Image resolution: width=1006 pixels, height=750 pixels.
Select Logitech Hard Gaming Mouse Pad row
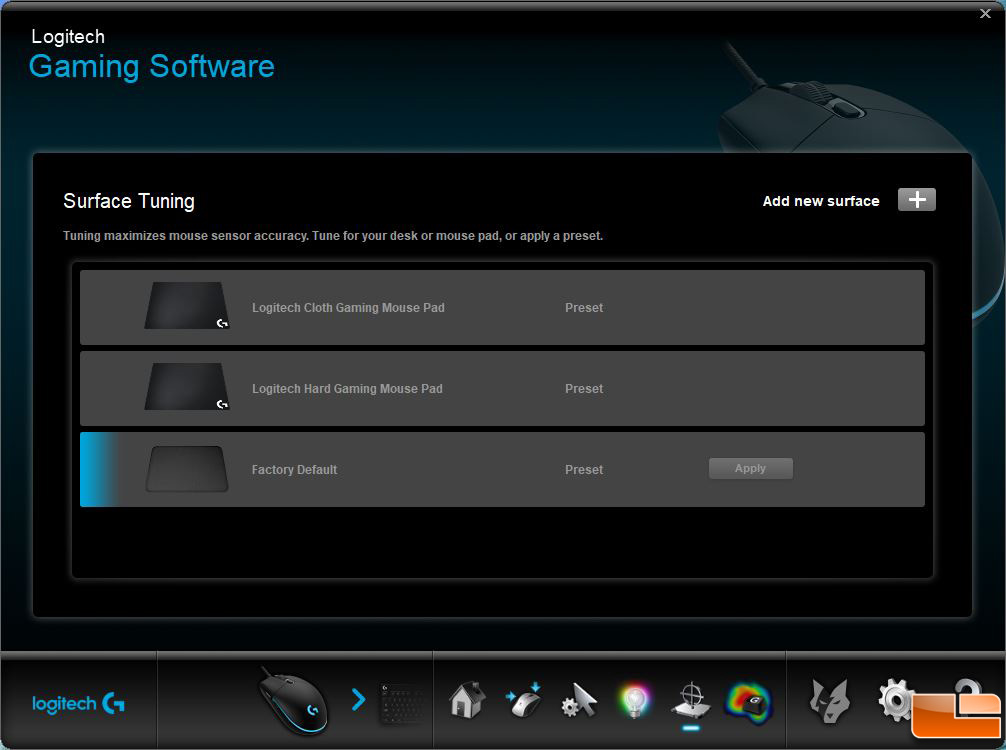[502, 388]
